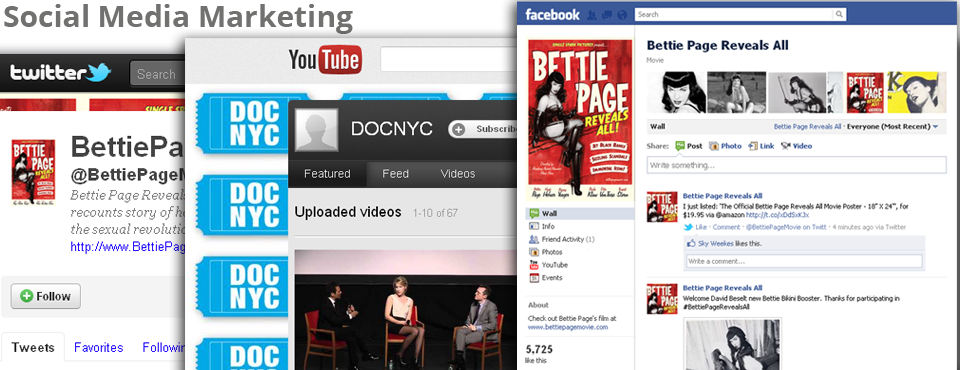The width and height of the screenshot is (960, 370).
Task: Open Facebook messages icon
Action: 607,14
